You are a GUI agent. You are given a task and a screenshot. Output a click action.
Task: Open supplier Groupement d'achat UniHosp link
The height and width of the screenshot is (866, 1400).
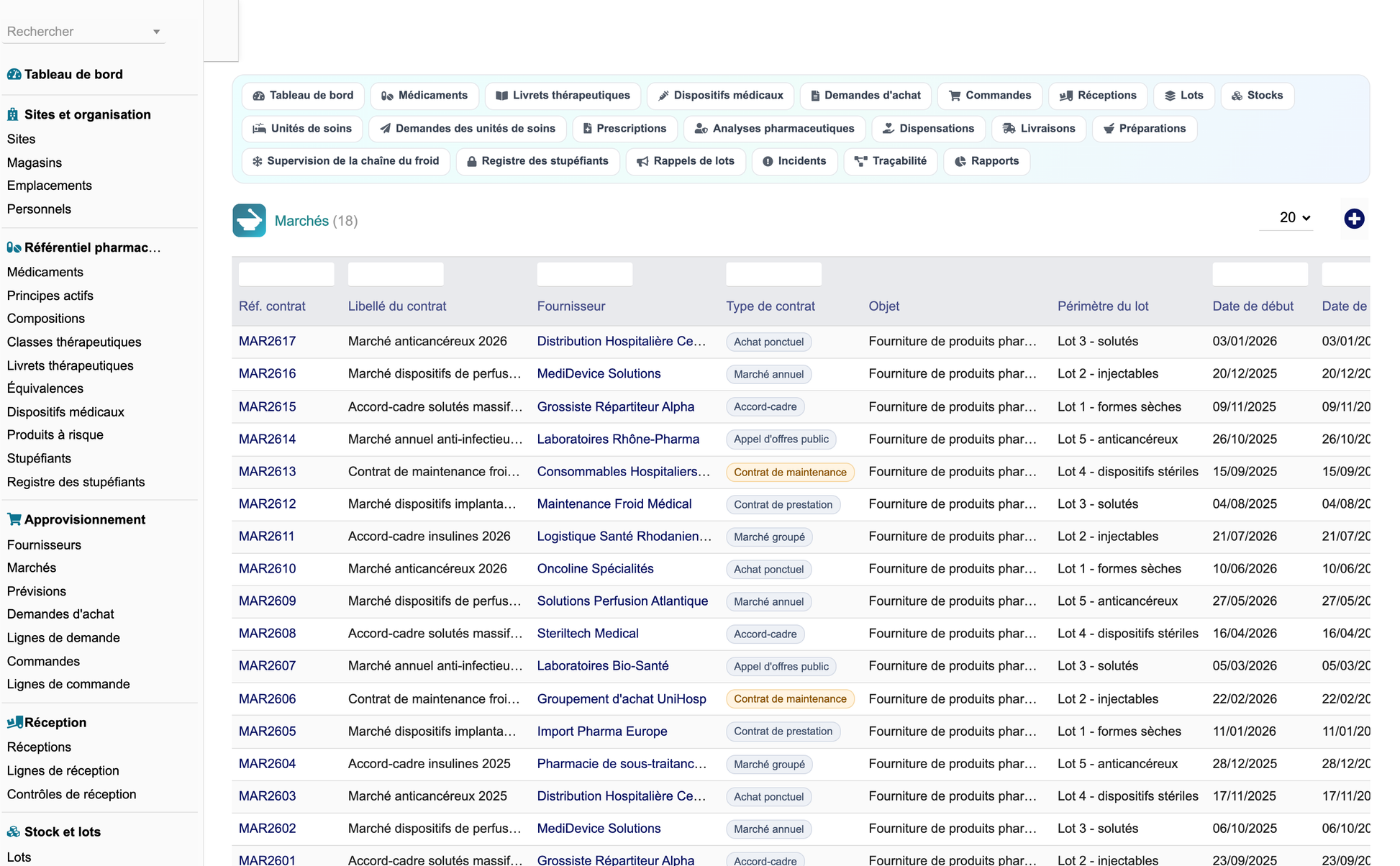coord(622,699)
